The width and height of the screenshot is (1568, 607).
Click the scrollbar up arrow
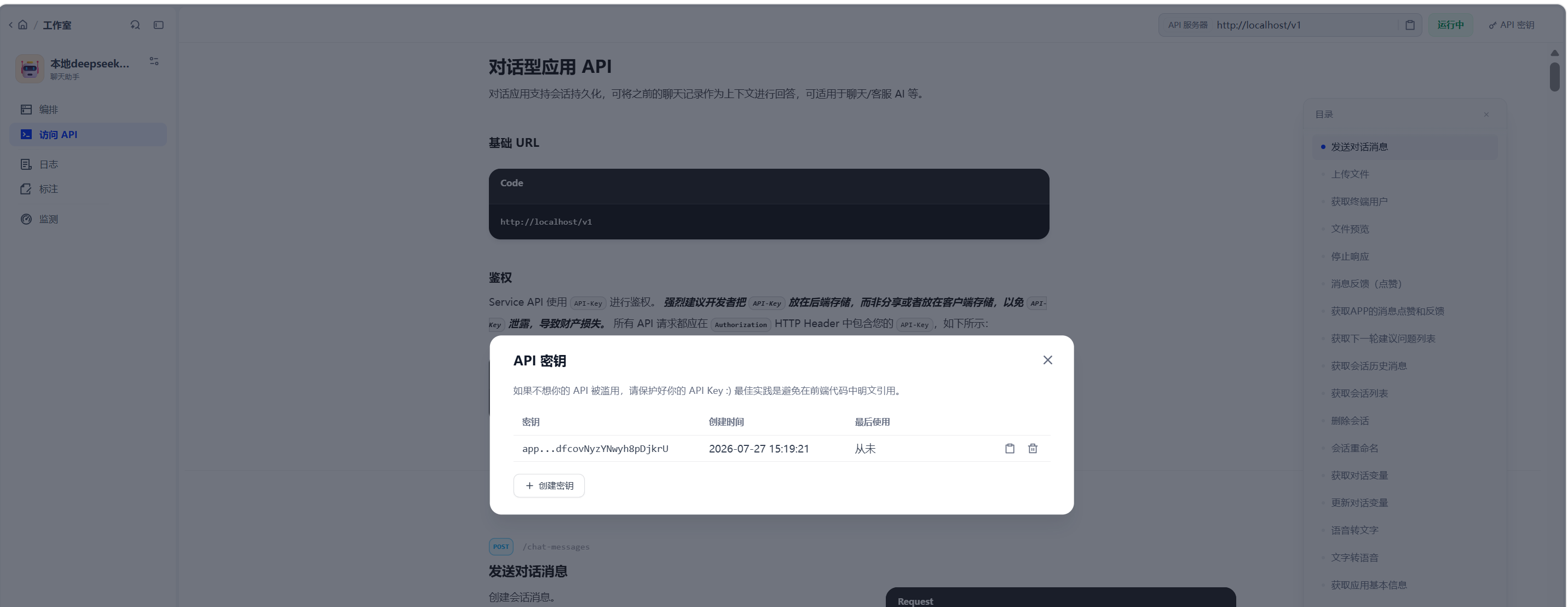pyautogui.click(x=1554, y=53)
